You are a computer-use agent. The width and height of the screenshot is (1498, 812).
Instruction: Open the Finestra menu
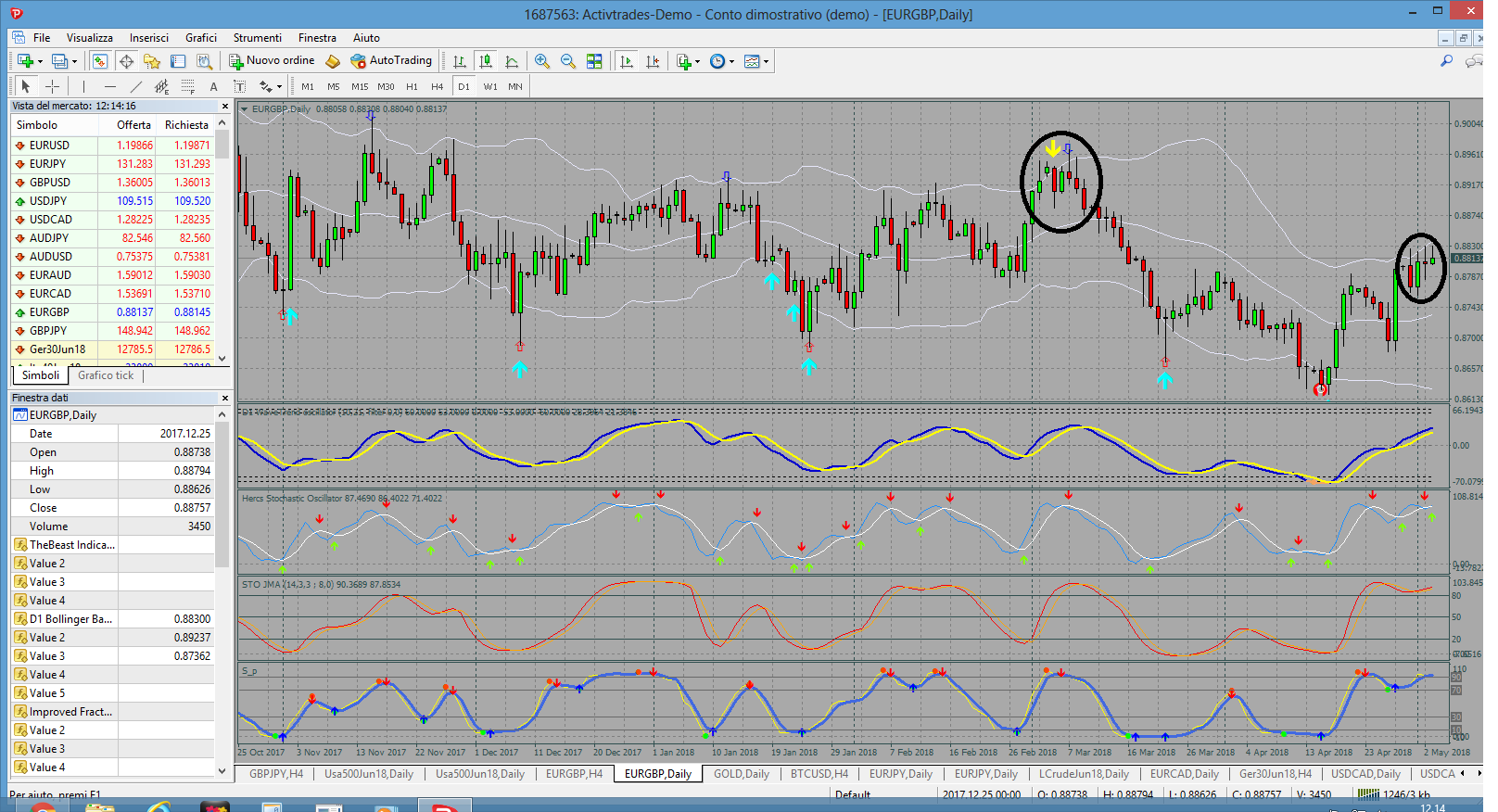tap(317, 38)
